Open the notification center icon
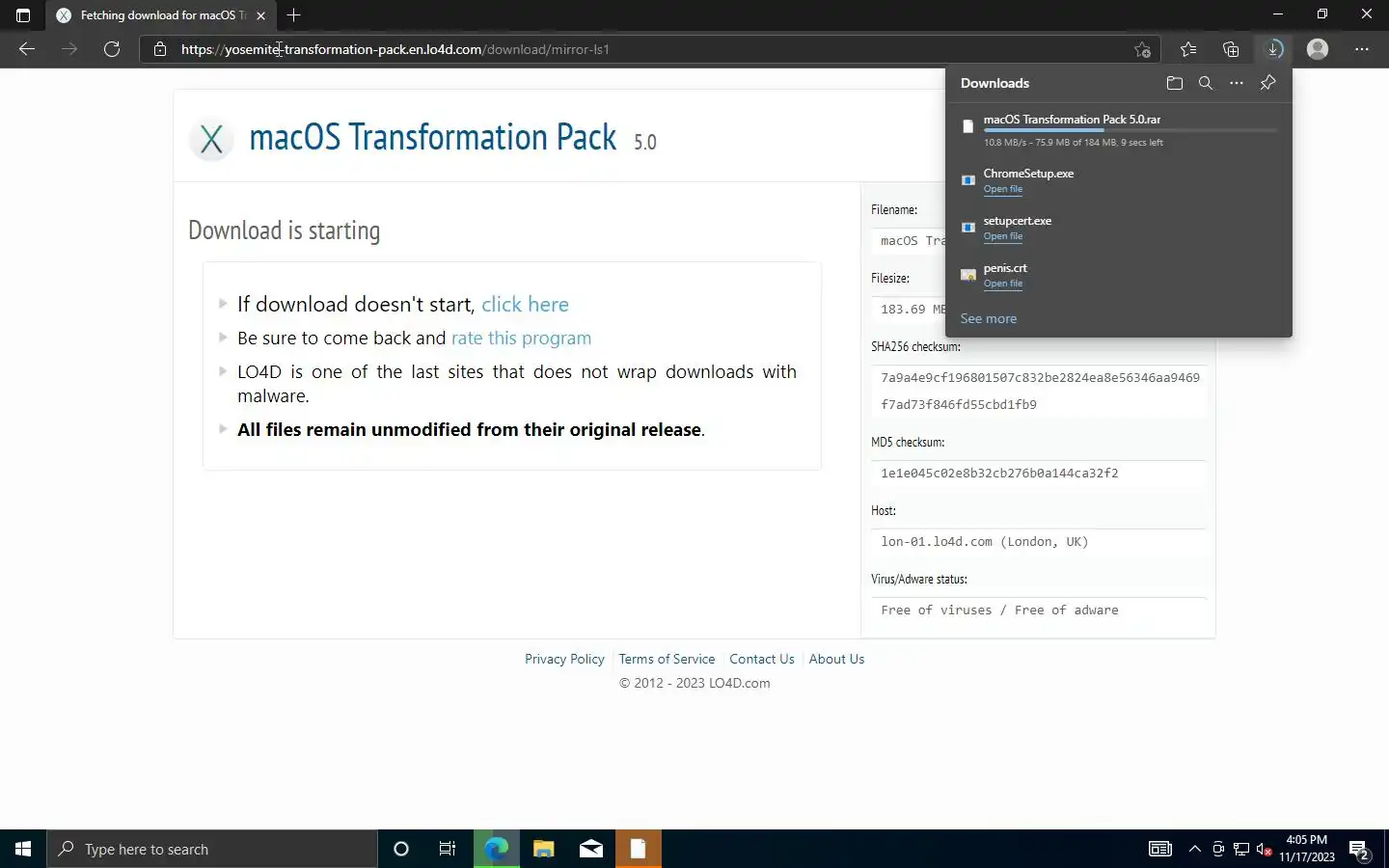1389x868 pixels. coord(1360,850)
